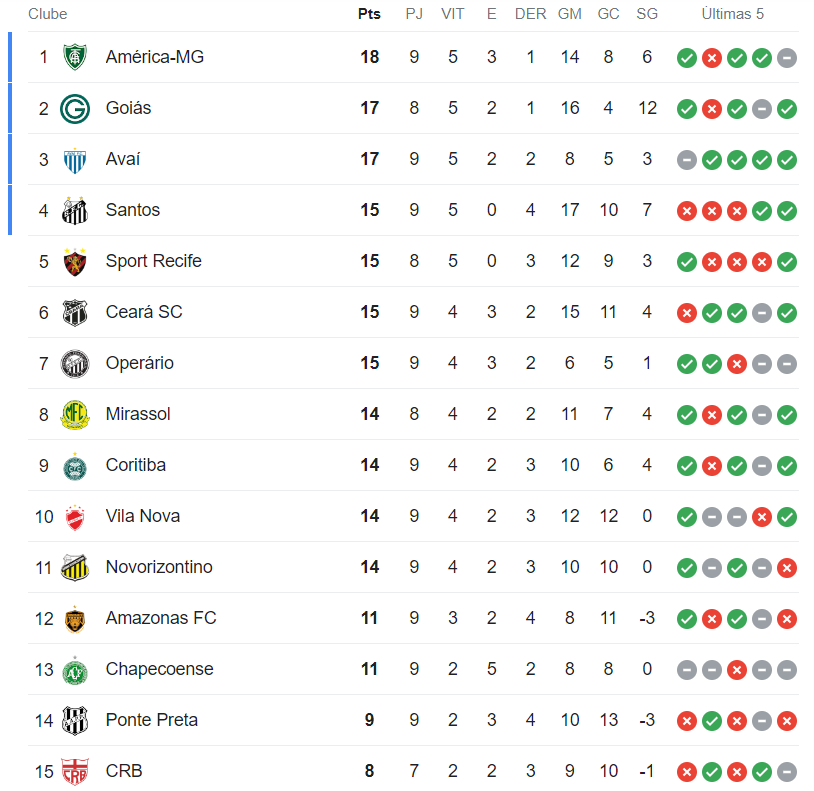Click the Últimas 5 column header
The width and height of the screenshot is (814, 791).
point(732,14)
